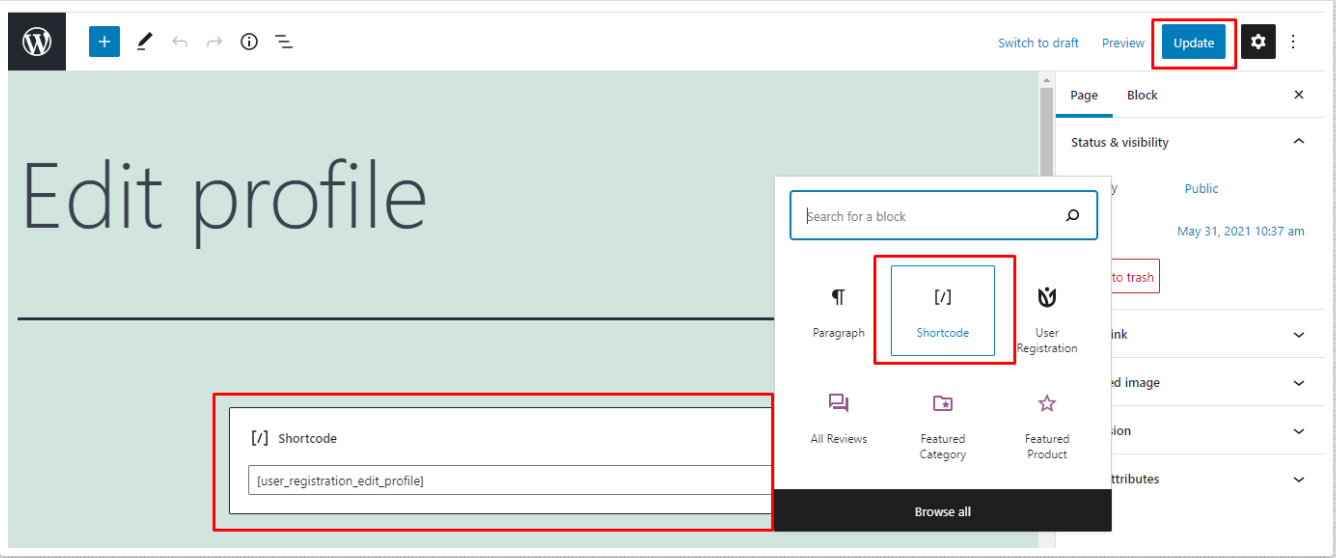Insert the All Reviews block
The image size is (1336, 558).
[x=838, y=417]
